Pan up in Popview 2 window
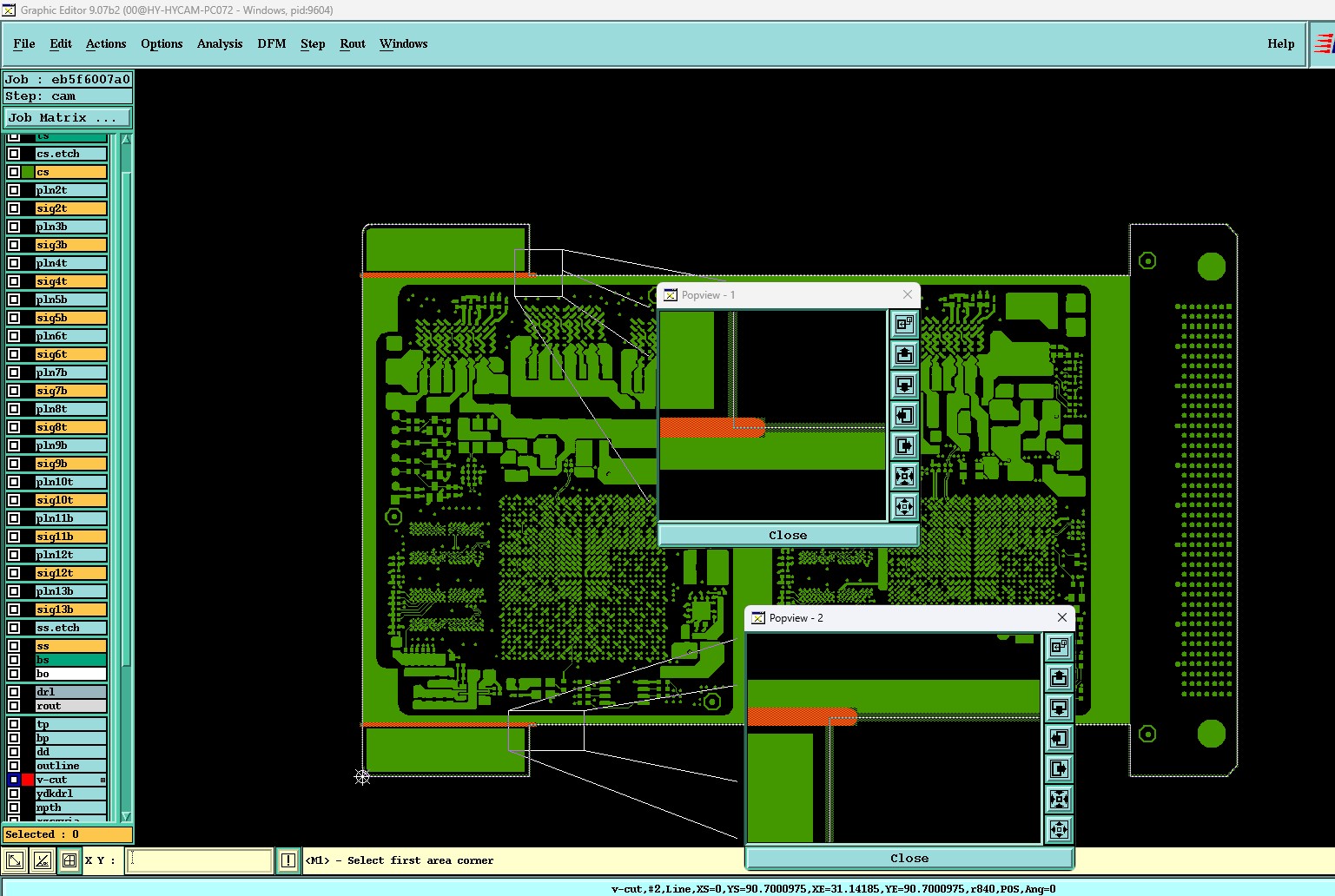Screen dimensions: 1335x896 click(1059, 677)
